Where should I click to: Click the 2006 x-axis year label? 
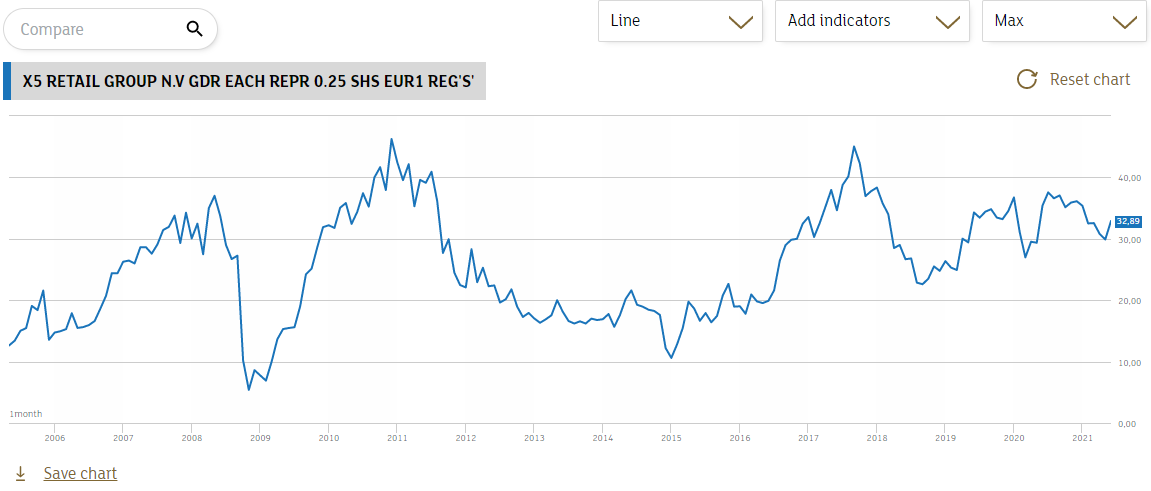[54, 438]
